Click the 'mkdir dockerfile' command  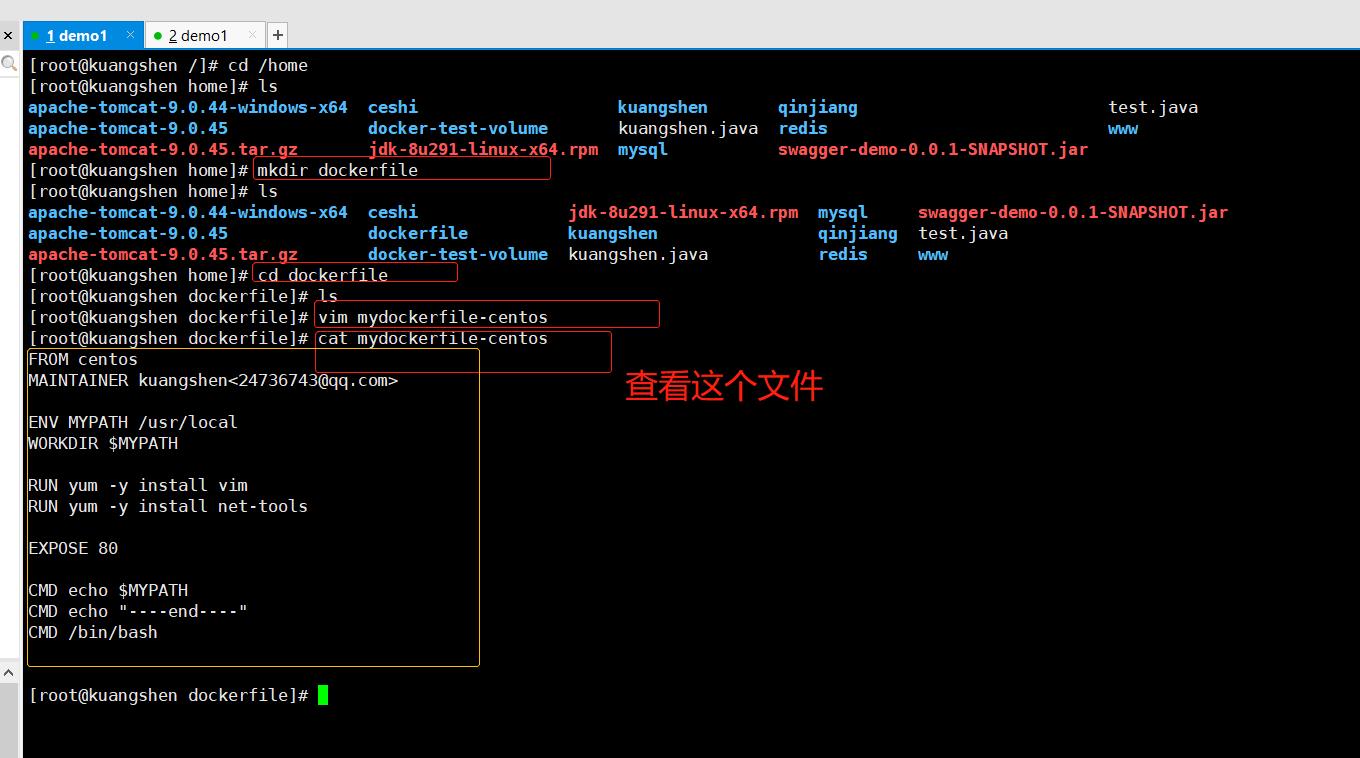[x=338, y=170]
